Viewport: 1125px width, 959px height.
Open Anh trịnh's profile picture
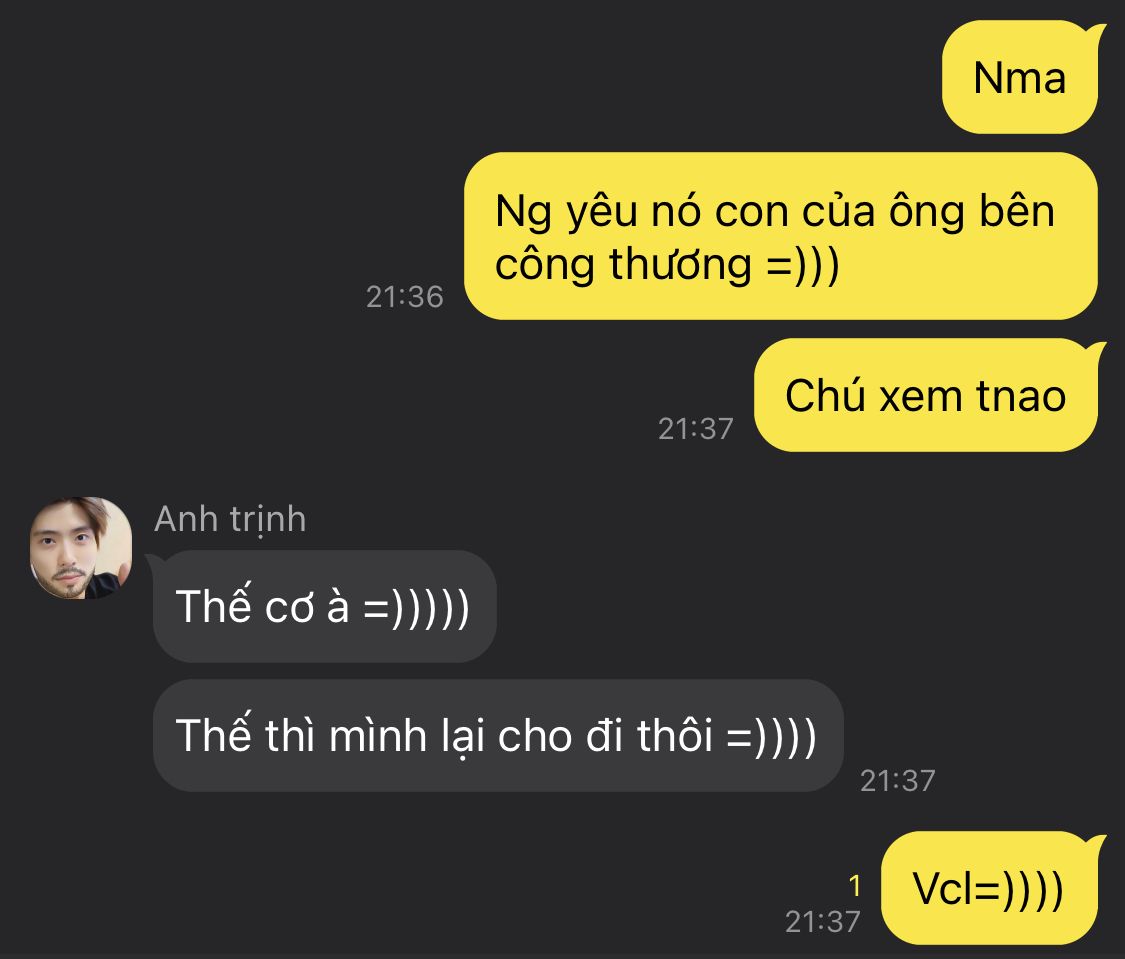81,547
